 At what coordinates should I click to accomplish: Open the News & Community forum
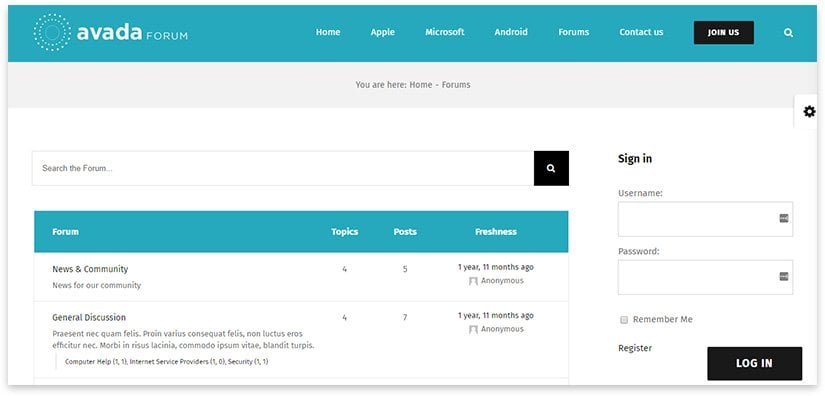90,269
